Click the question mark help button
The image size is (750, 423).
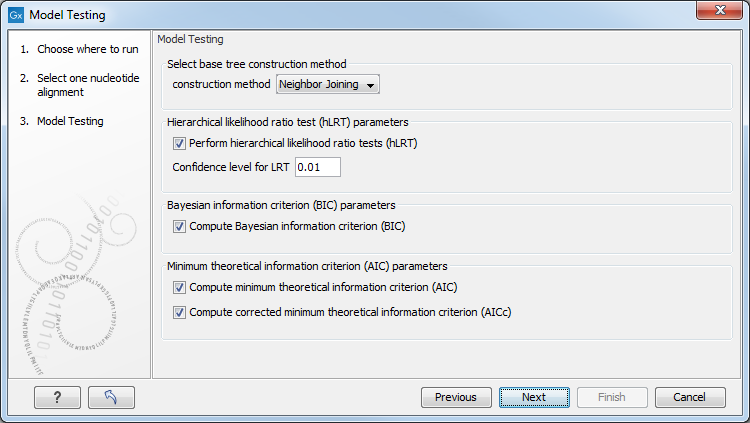pyautogui.click(x=57, y=397)
